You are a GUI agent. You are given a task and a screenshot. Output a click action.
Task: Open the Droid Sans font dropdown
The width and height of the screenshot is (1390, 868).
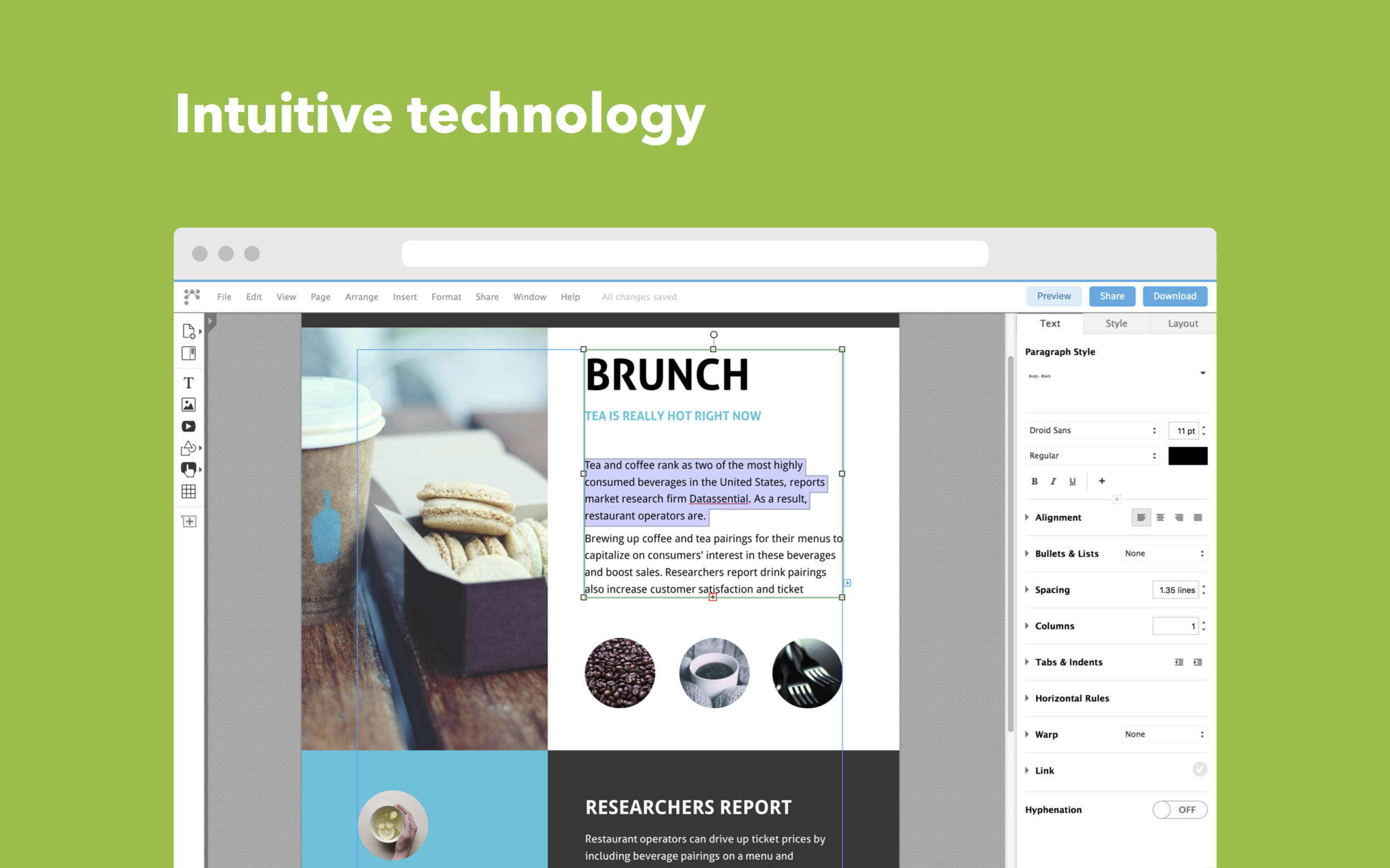[1092, 431]
